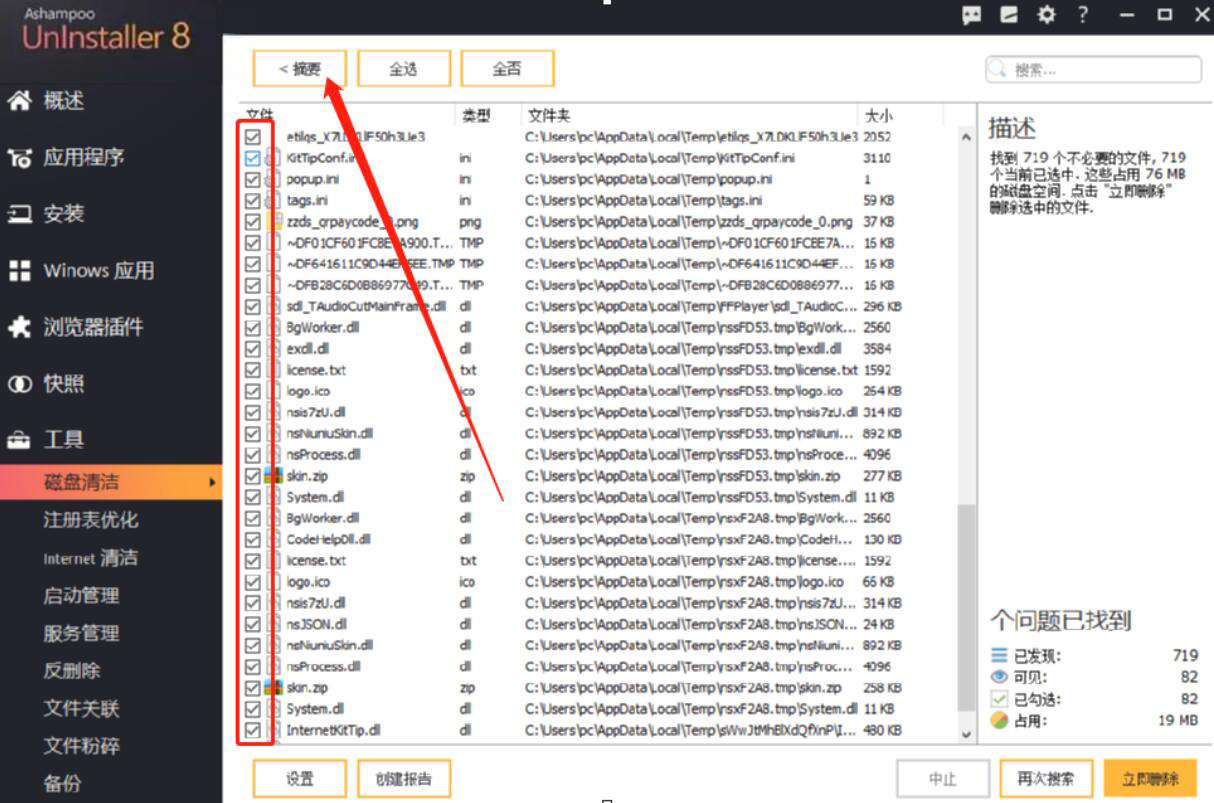Click the news note icon in title bar
Image resolution: width=1214 pixels, height=803 pixels.
pyautogui.click(x=1009, y=15)
